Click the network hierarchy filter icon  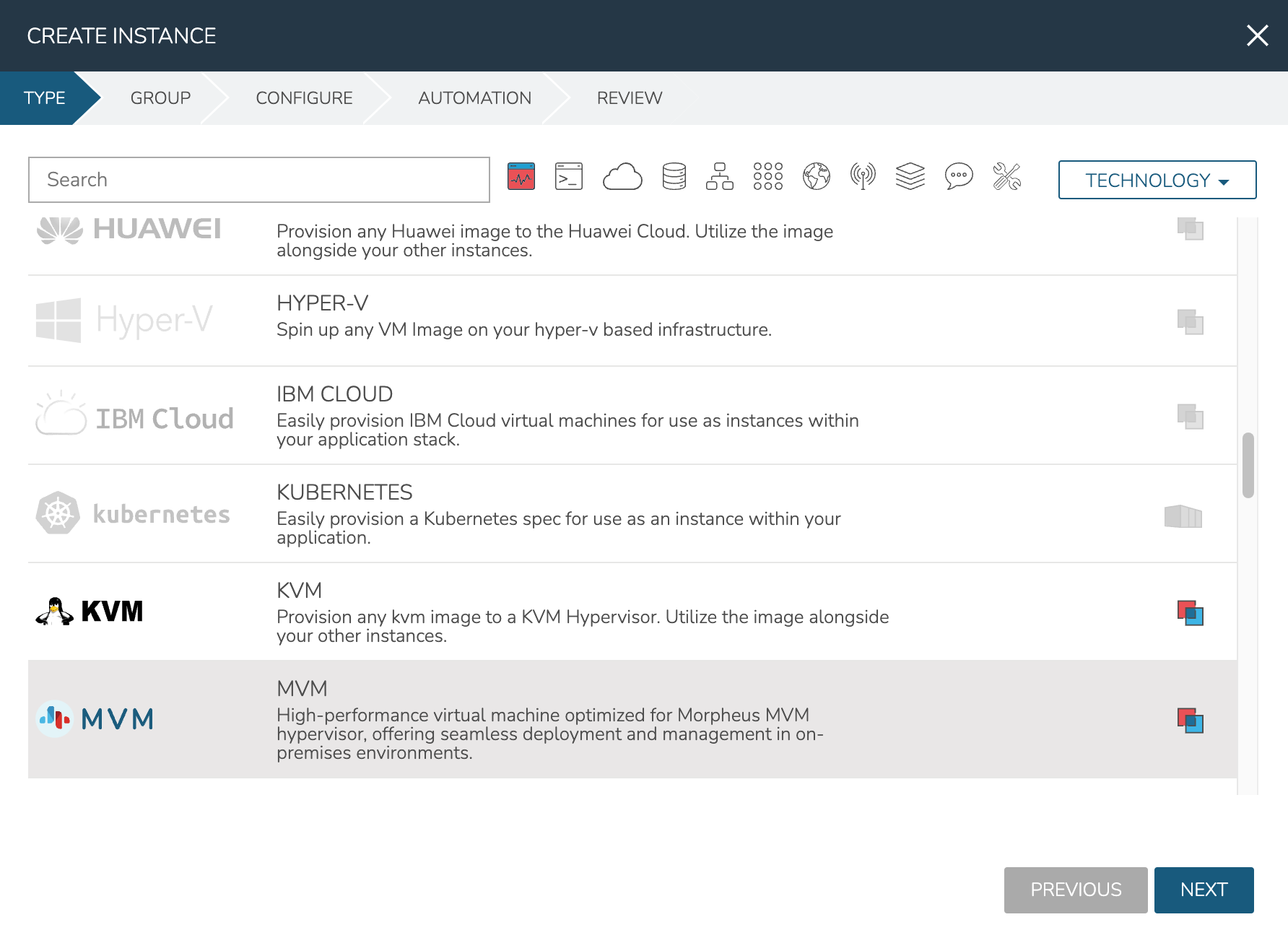tap(719, 177)
